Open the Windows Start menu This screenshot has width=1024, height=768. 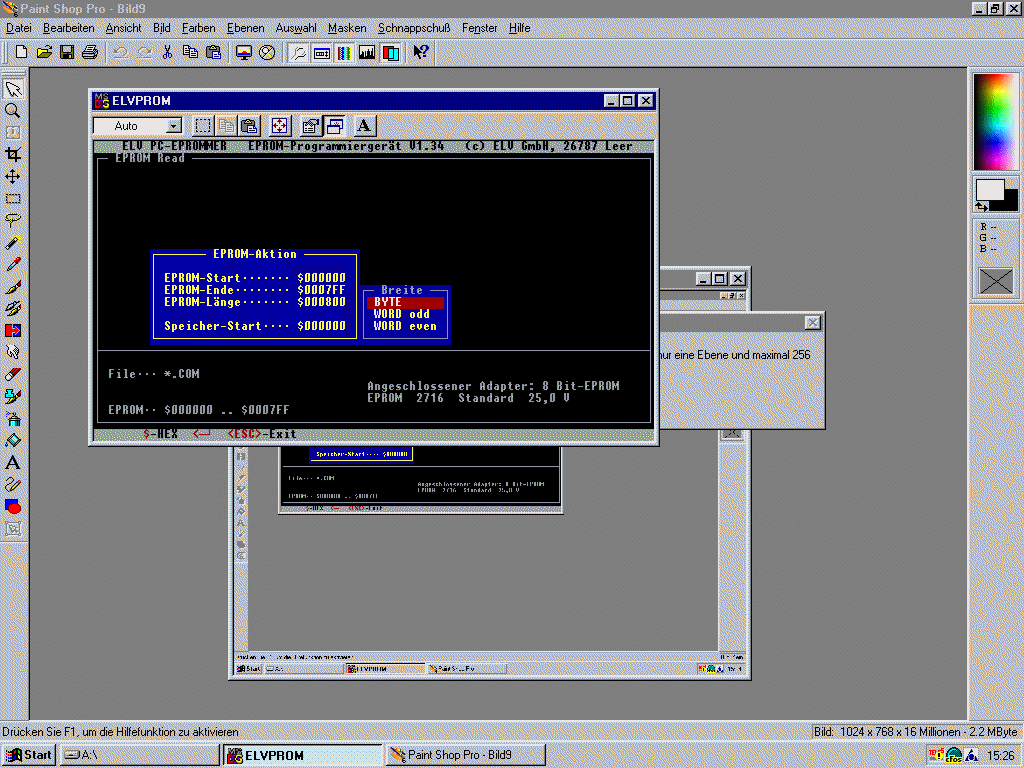tap(29, 755)
